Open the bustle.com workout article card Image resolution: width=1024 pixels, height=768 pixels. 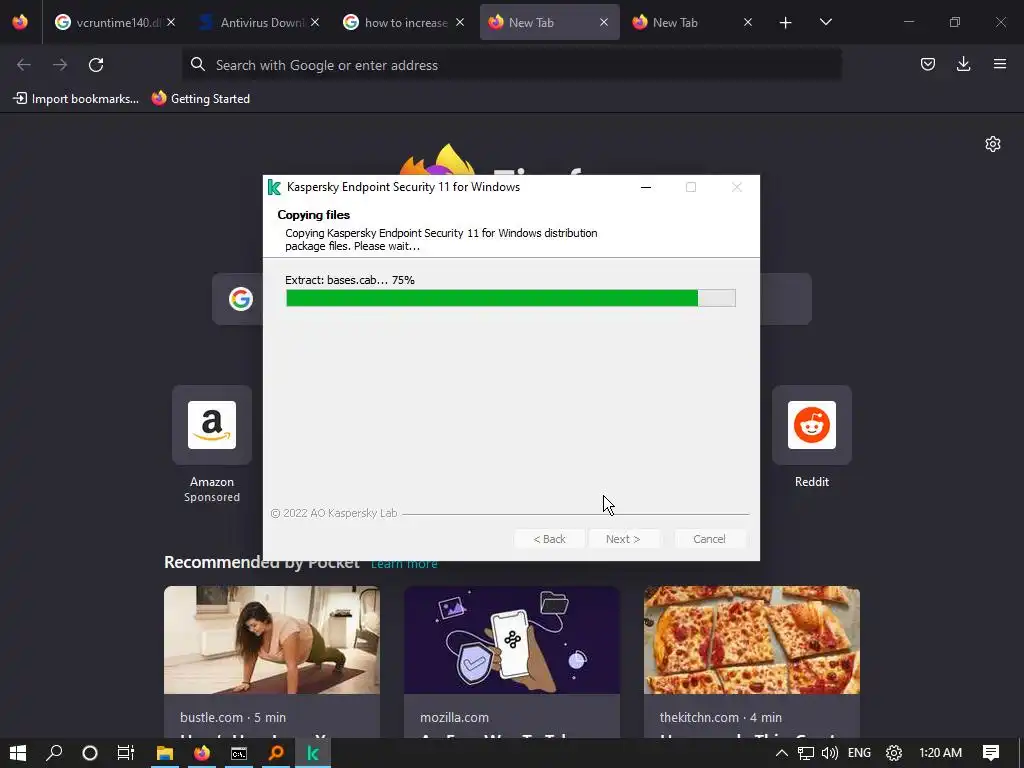click(x=272, y=662)
